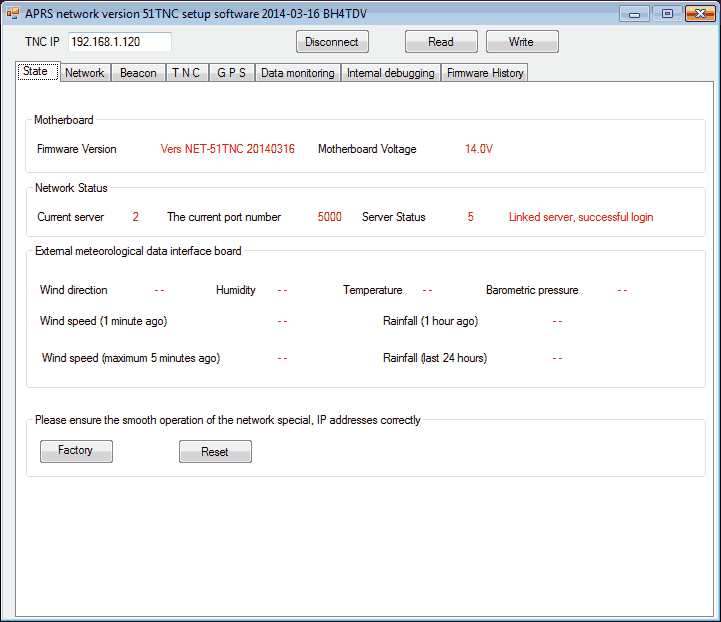Switch to the Network tab
The image size is (721, 622).
[x=85, y=73]
